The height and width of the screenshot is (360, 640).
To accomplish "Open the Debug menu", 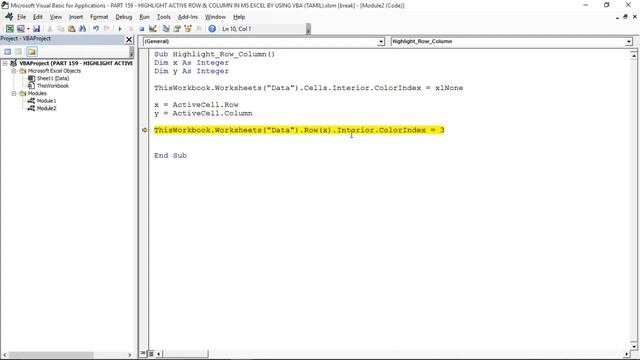I will coord(124,17).
